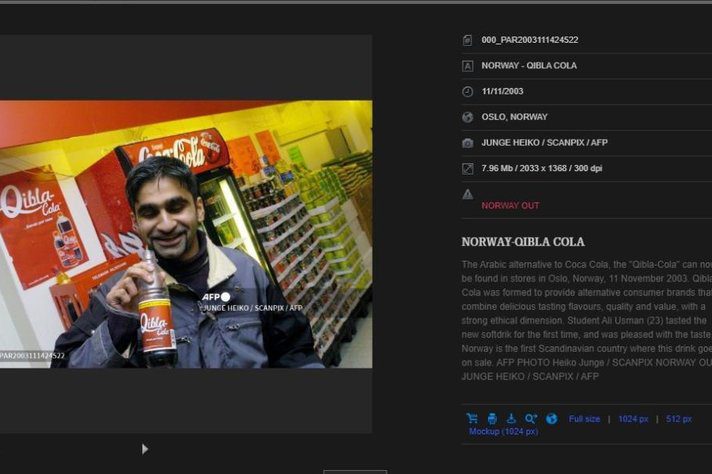The height and width of the screenshot is (474, 712).
Task: Click the title icon beside NORWAY - QIBLA COLA
Action: [467, 66]
